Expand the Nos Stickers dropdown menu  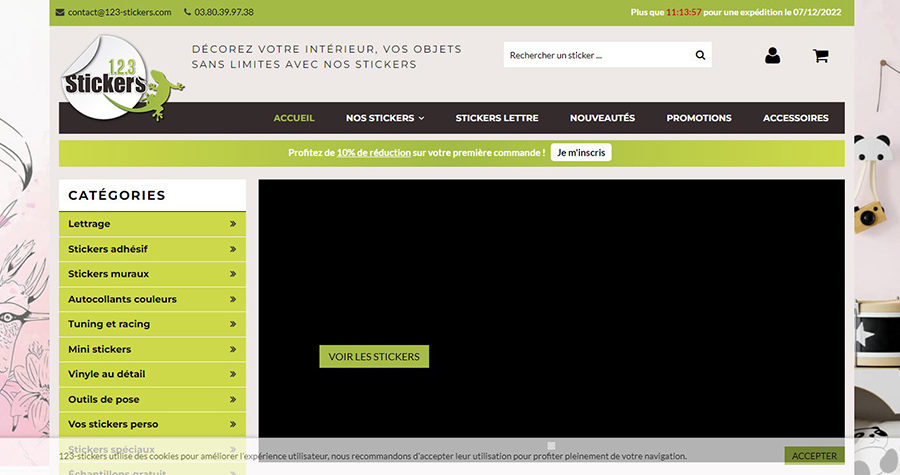[385, 118]
